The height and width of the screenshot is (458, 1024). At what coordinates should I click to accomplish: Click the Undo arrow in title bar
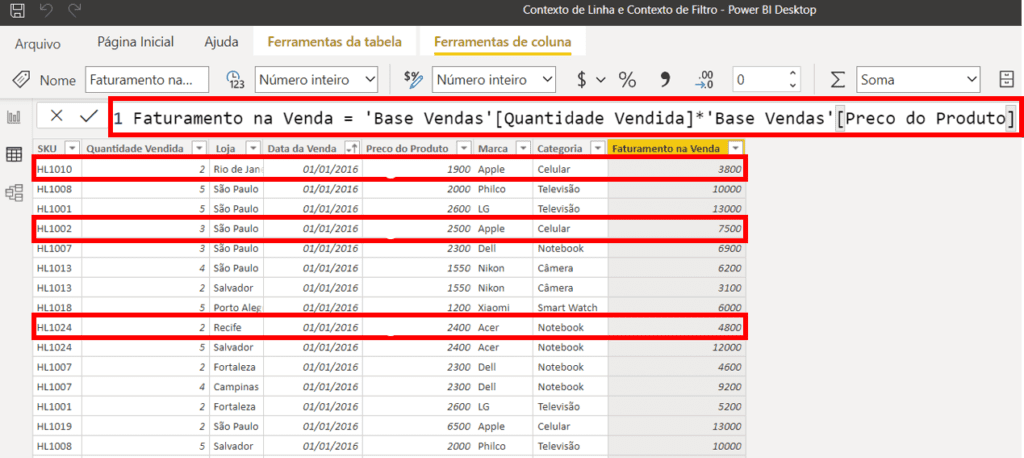[47, 10]
